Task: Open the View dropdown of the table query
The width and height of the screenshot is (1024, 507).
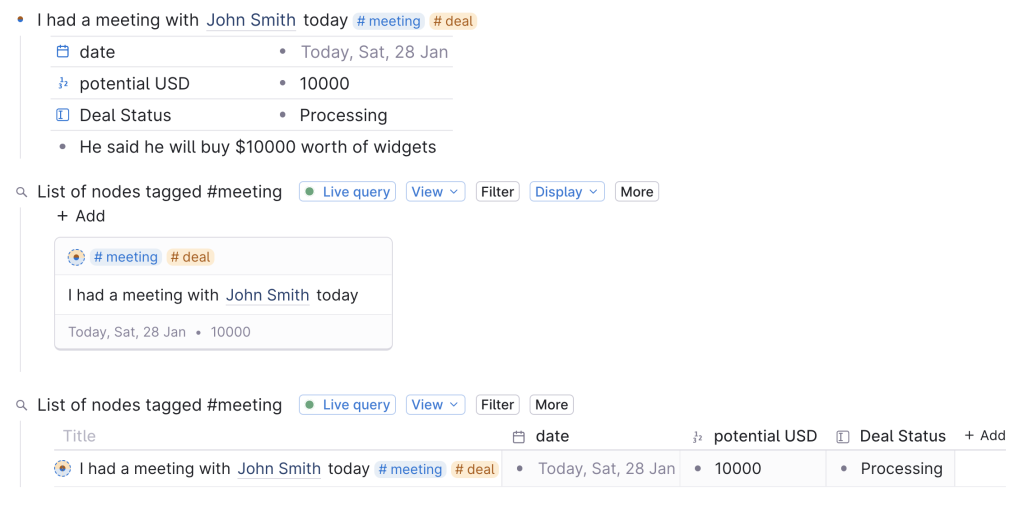Action: [435, 405]
